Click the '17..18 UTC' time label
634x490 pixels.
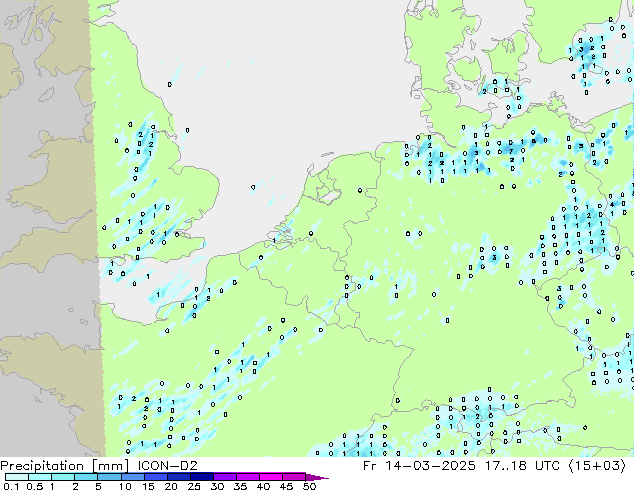pyautogui.click(x=523, y=466)
